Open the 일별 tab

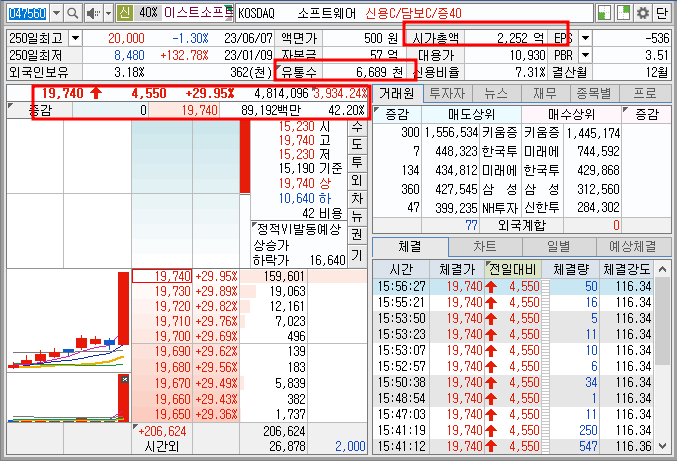point(559,246)
